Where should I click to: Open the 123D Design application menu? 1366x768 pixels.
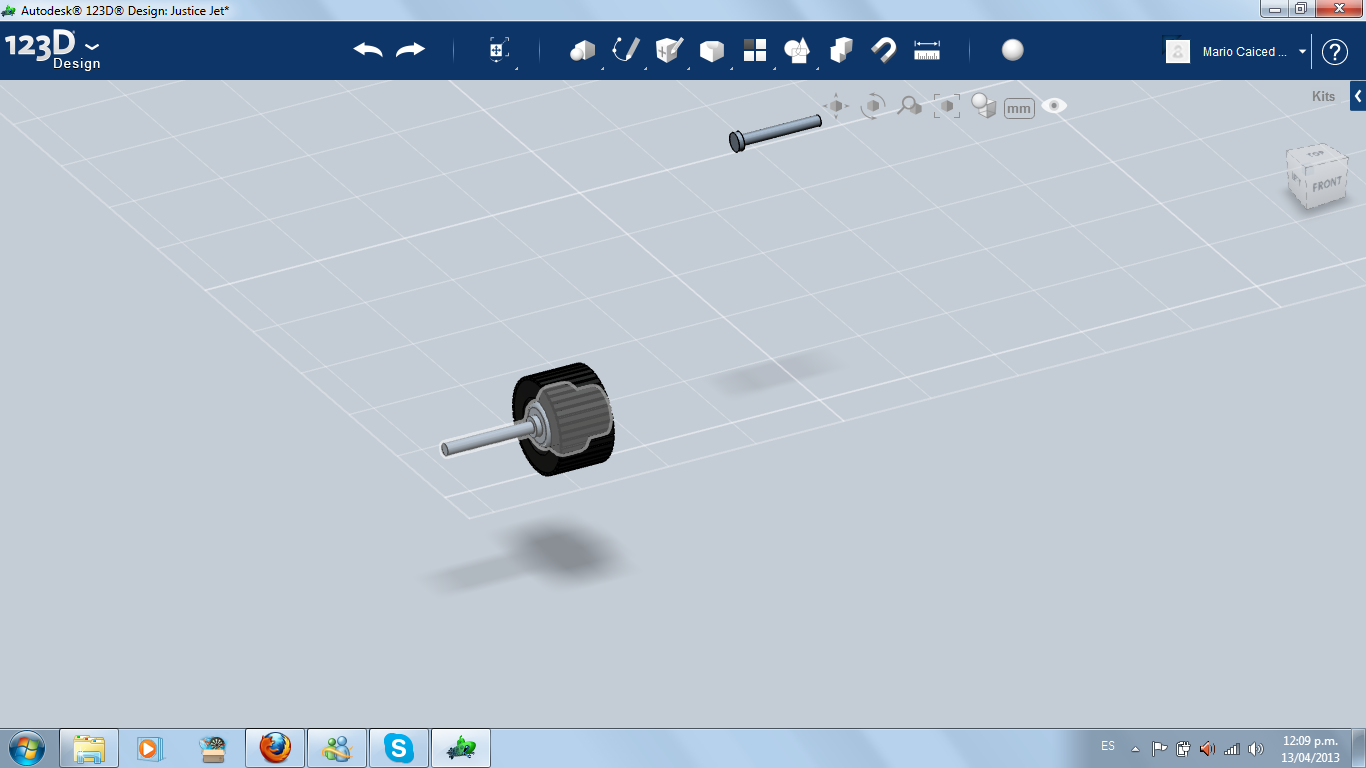[52, 50]
